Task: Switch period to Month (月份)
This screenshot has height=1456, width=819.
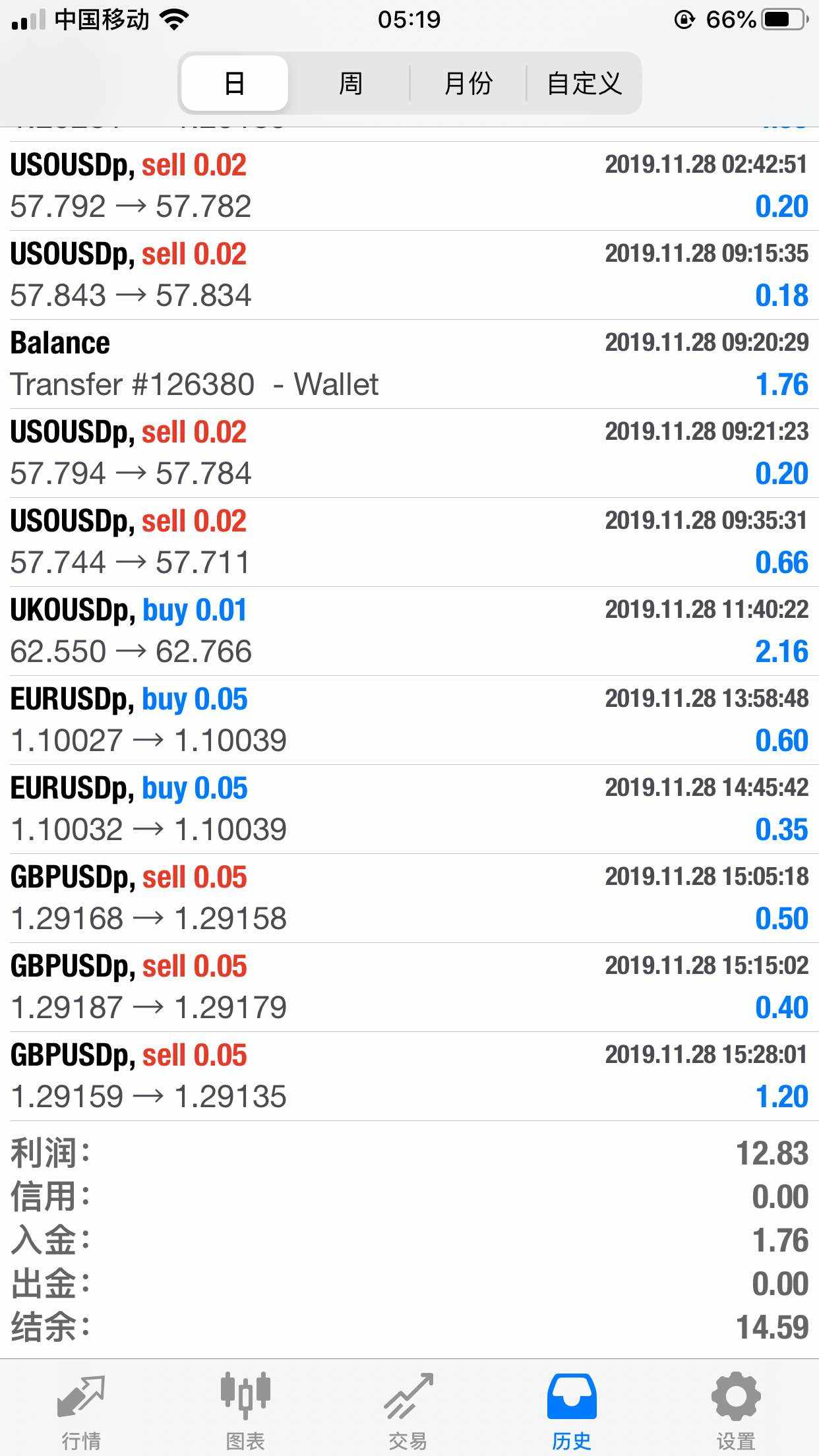Action: tap(468, 84)
